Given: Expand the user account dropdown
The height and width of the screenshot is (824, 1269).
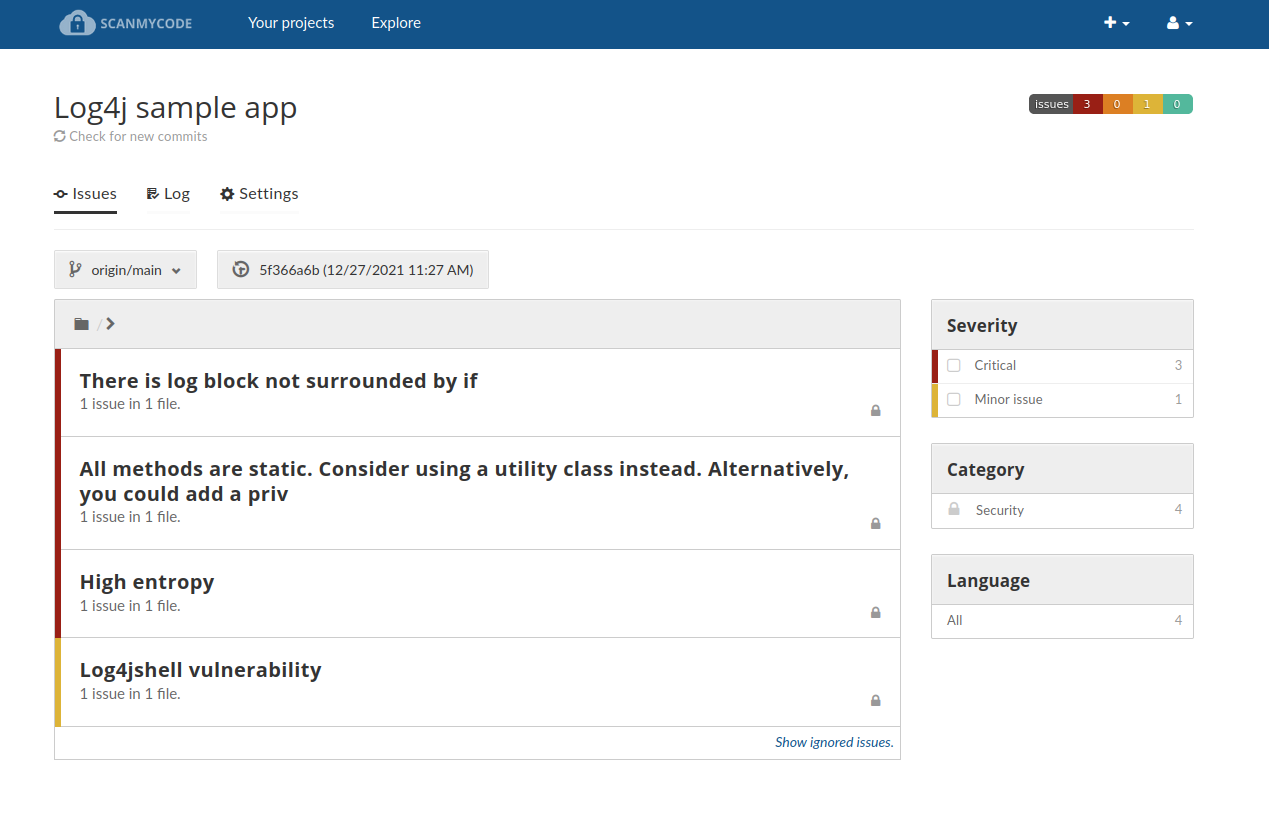Looking at the screenshot, I should point(1179,23).
